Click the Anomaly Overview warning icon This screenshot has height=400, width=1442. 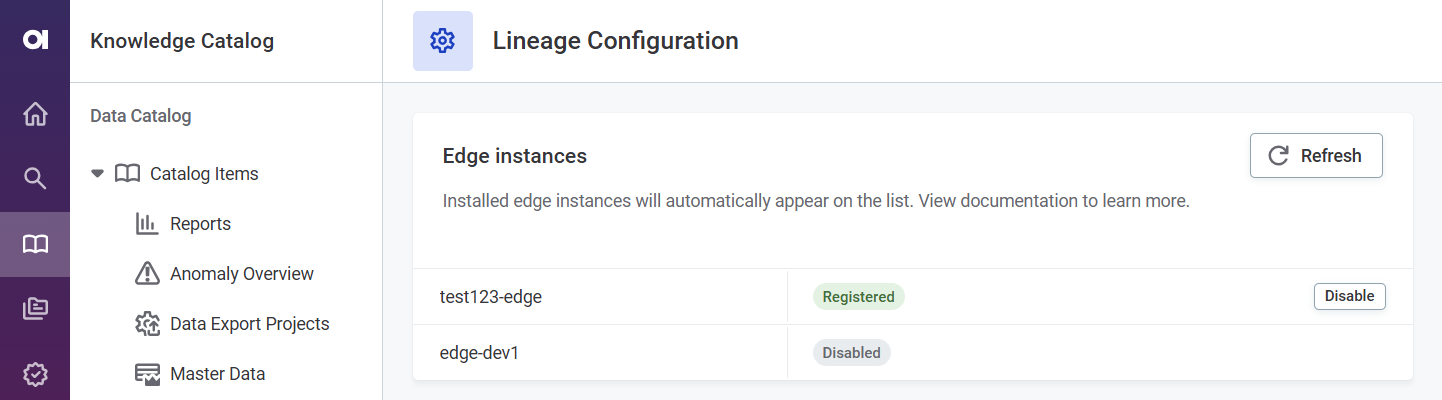[x=147, y=274]
